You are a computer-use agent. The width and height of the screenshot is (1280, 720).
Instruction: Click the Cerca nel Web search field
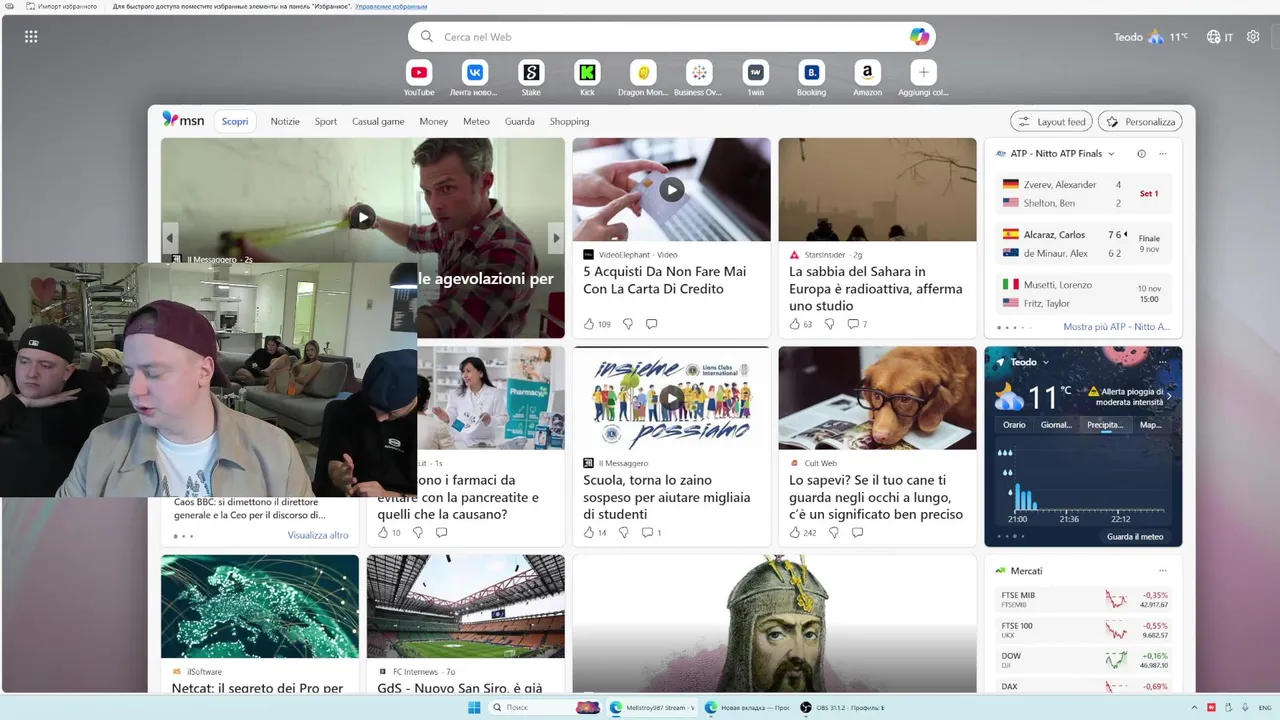pyautogui.click(x=670, y=37)
